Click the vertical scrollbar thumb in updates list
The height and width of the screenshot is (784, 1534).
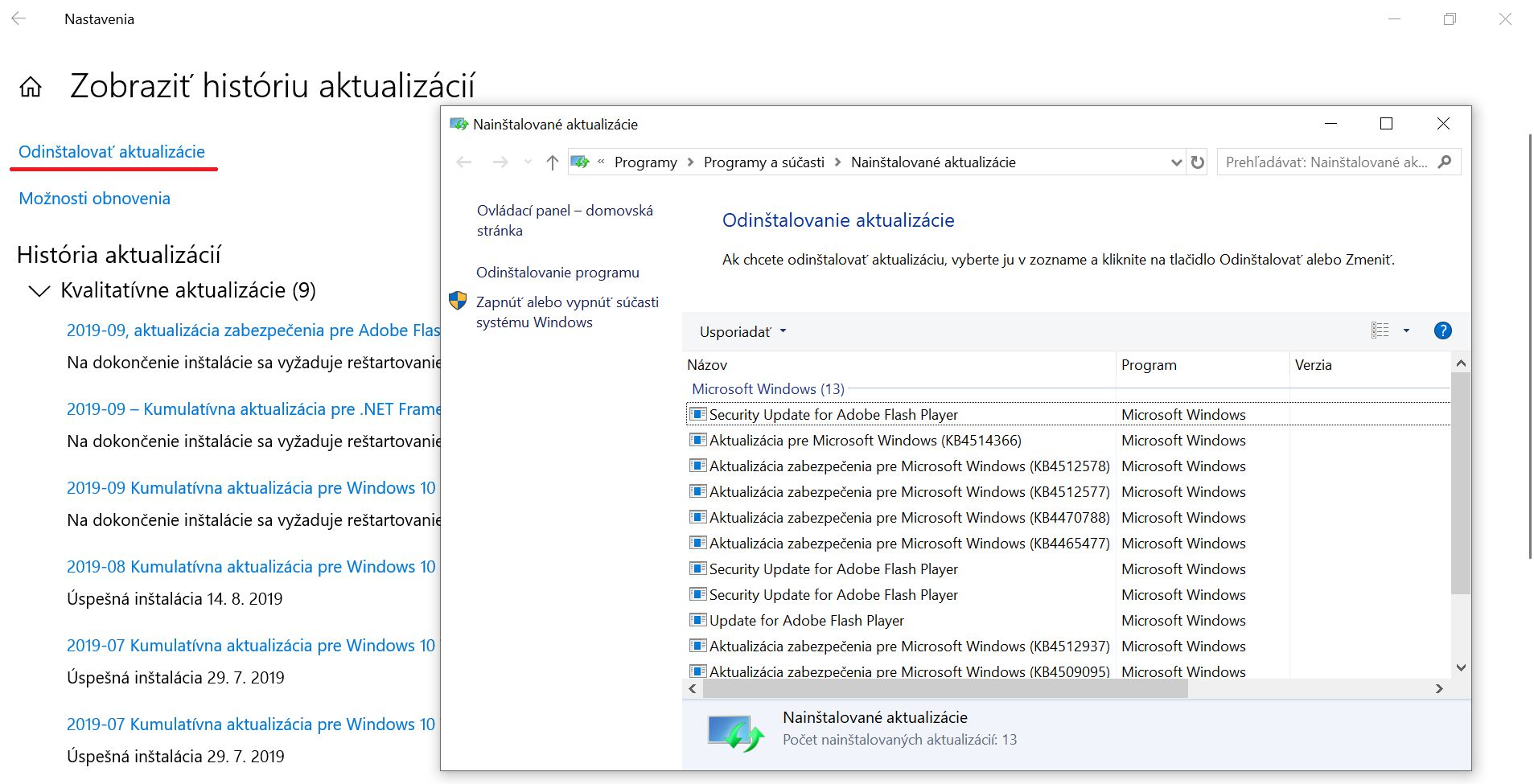(1461, 482)
